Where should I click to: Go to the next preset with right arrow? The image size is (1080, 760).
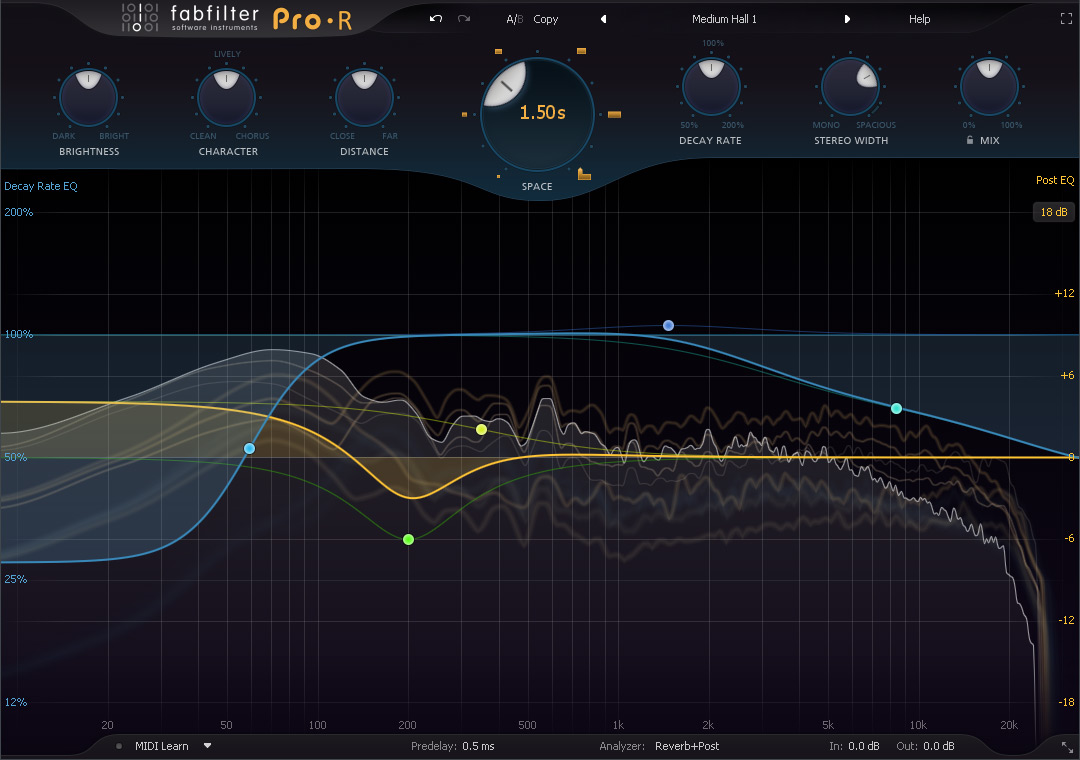847,19
